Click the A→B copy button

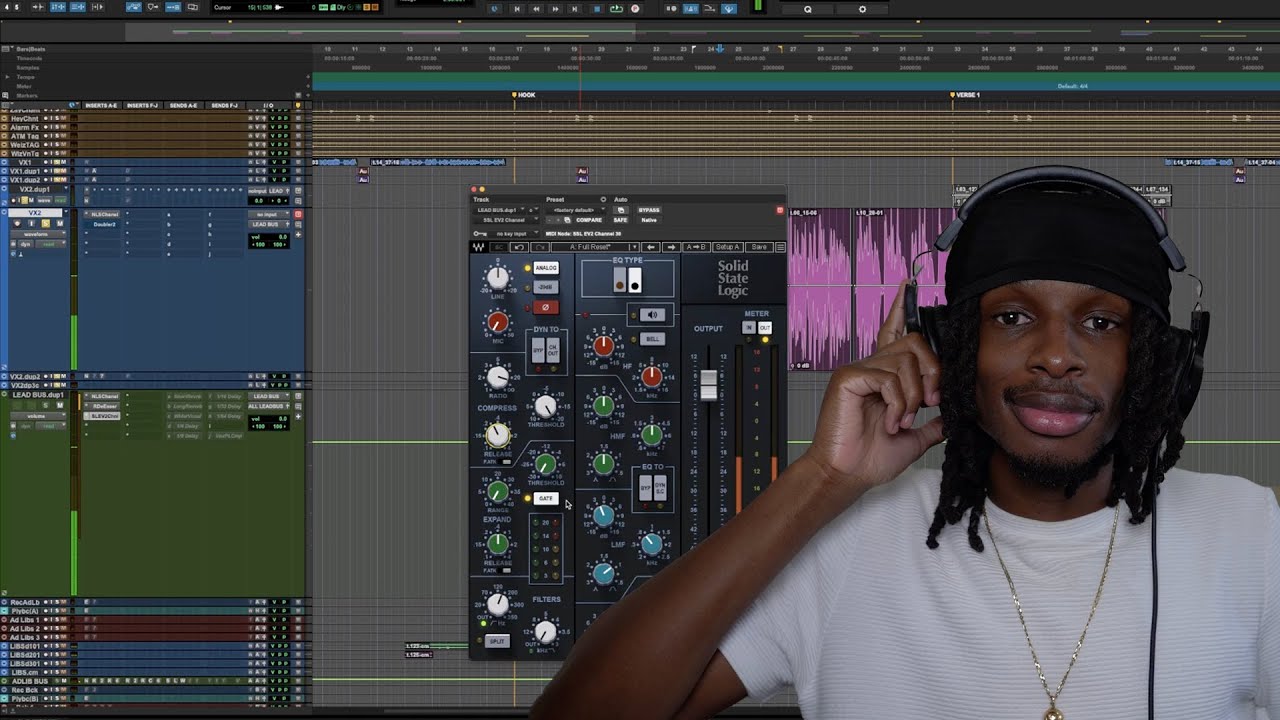[x=696, y=247]
